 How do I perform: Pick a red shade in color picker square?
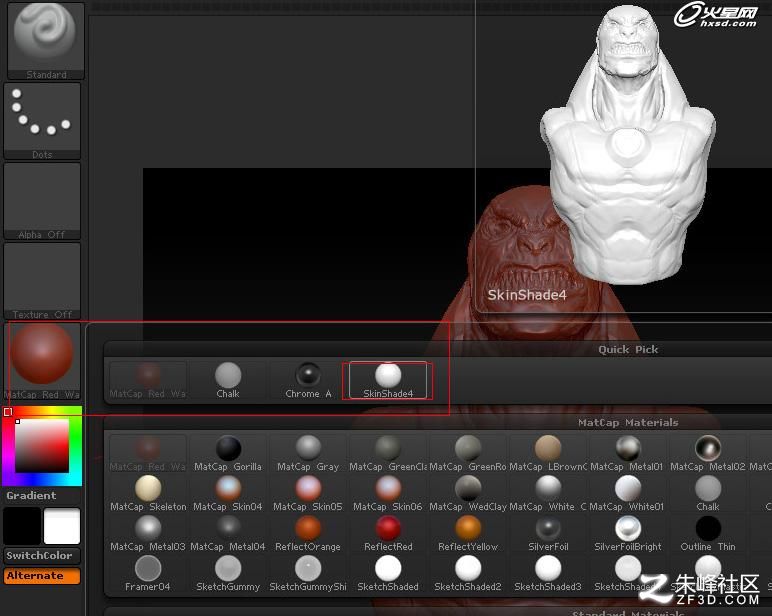pos(42,446)
